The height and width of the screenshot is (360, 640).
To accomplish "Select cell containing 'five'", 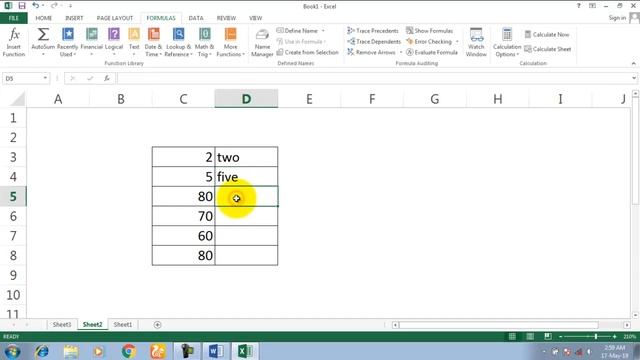I will tap(247, 177).
